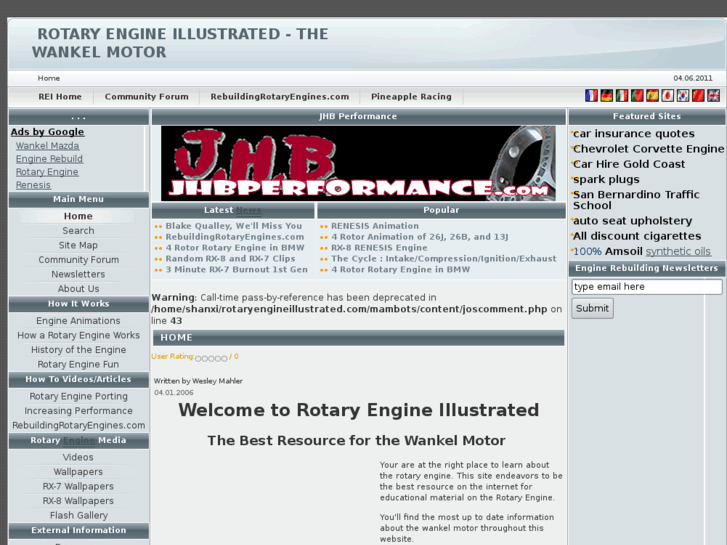Switch language via the German flag
This screenshot has height=545, width=727.
[x=606, y=96]
